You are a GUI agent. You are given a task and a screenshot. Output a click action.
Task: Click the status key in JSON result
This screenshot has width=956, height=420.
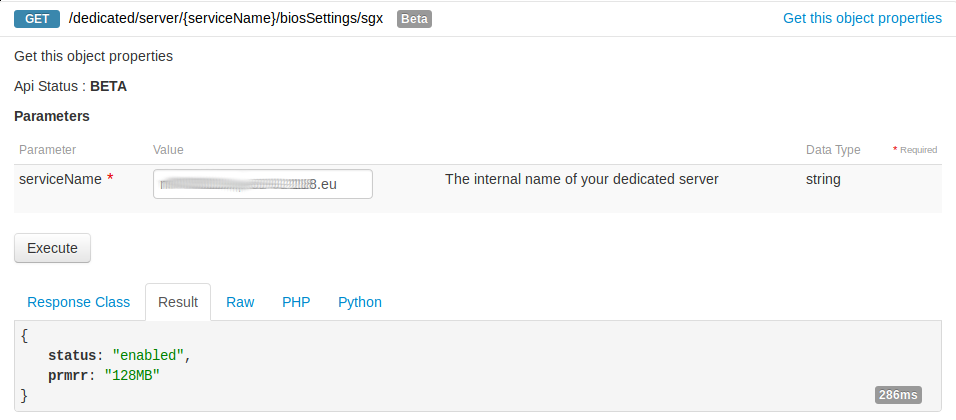click(73, 355)
